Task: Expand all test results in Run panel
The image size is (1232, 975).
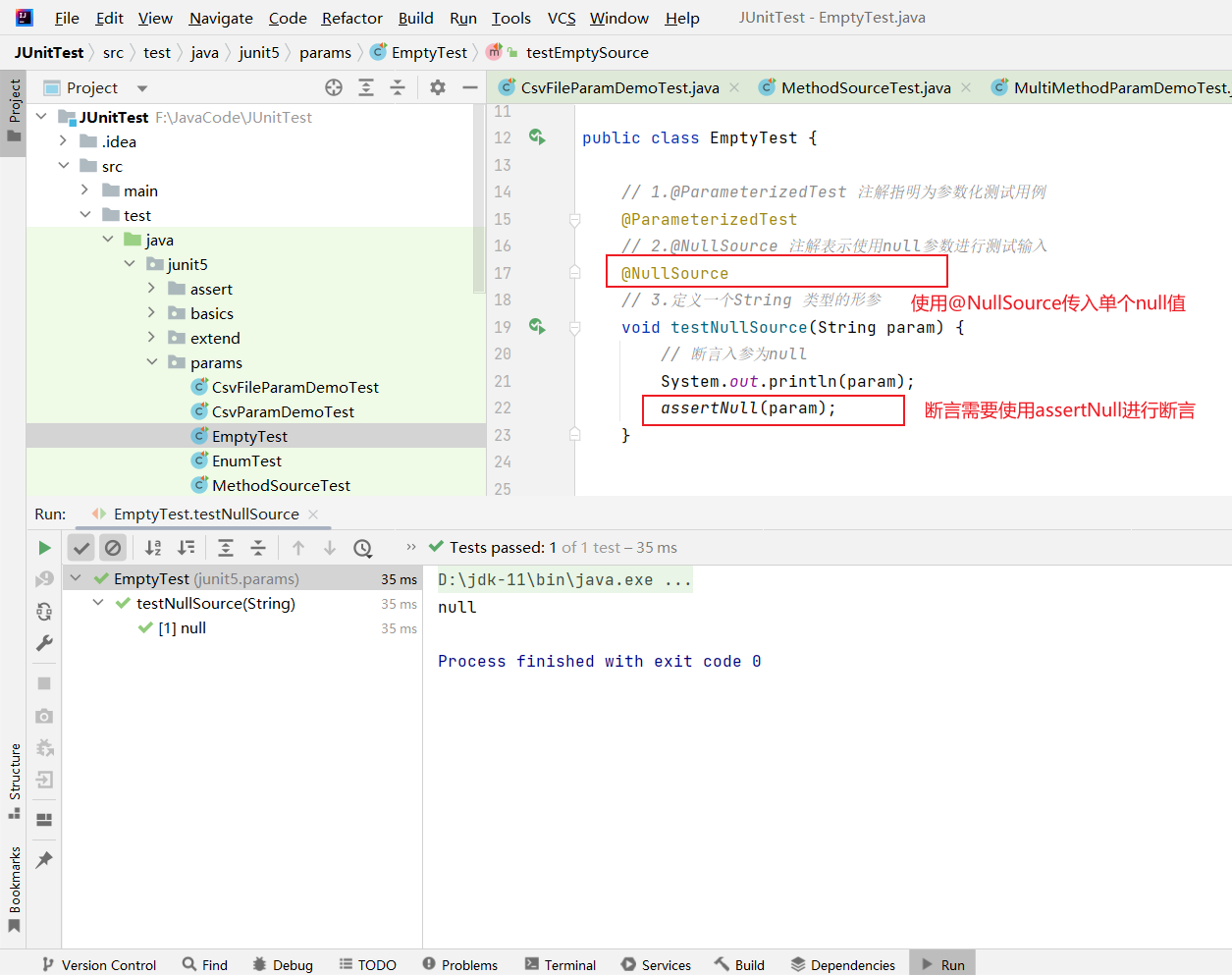Action: pos(226,548)
